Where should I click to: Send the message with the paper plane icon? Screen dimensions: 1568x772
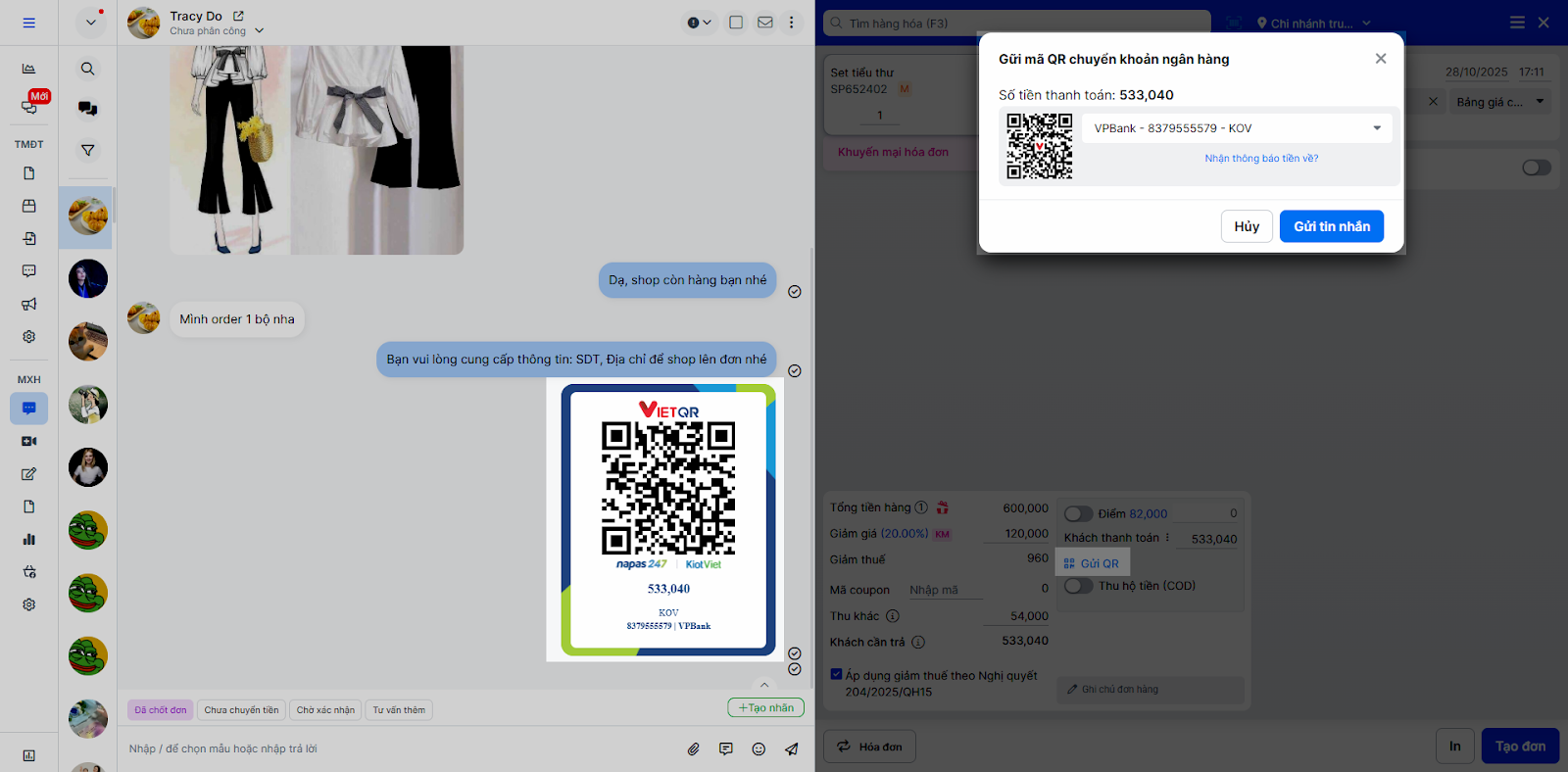pyautogui.click(x=791, y=749)
